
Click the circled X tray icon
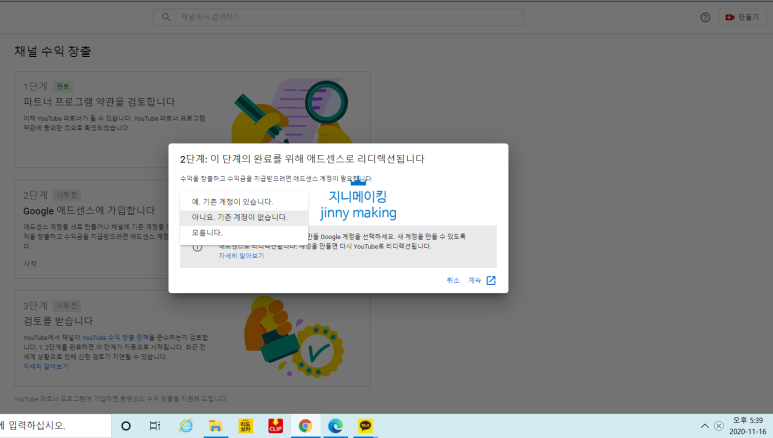(719, 426)
